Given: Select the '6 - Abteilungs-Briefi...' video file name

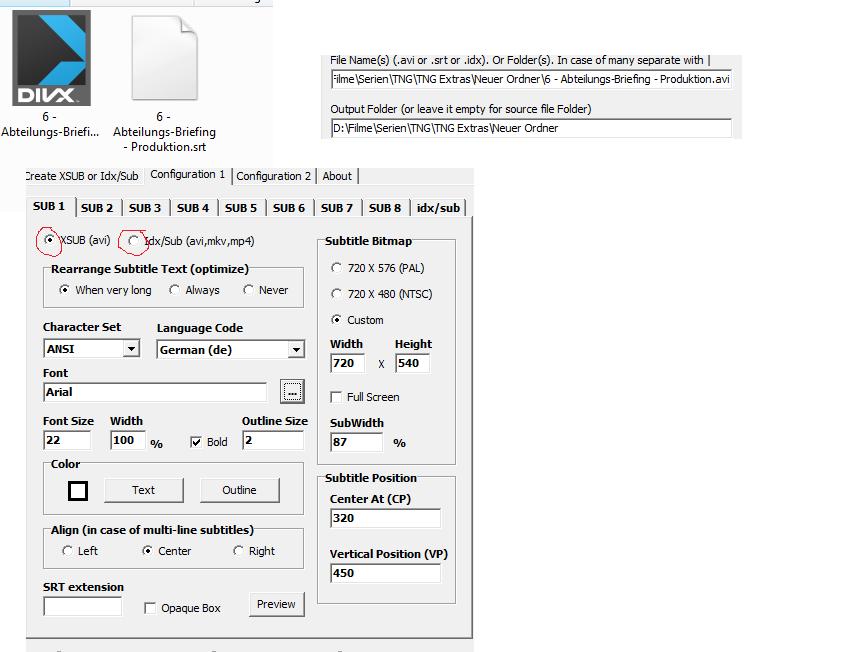Looking at the screenshot, I should click(x=50, y=125).
